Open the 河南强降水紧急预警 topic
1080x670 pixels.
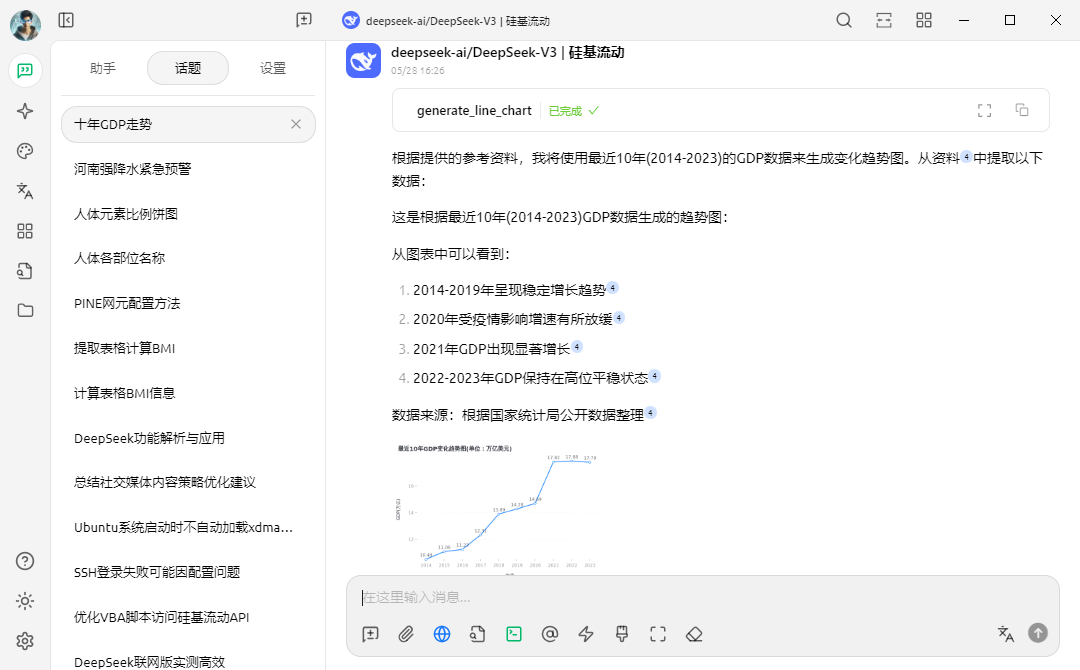(188, 169)
